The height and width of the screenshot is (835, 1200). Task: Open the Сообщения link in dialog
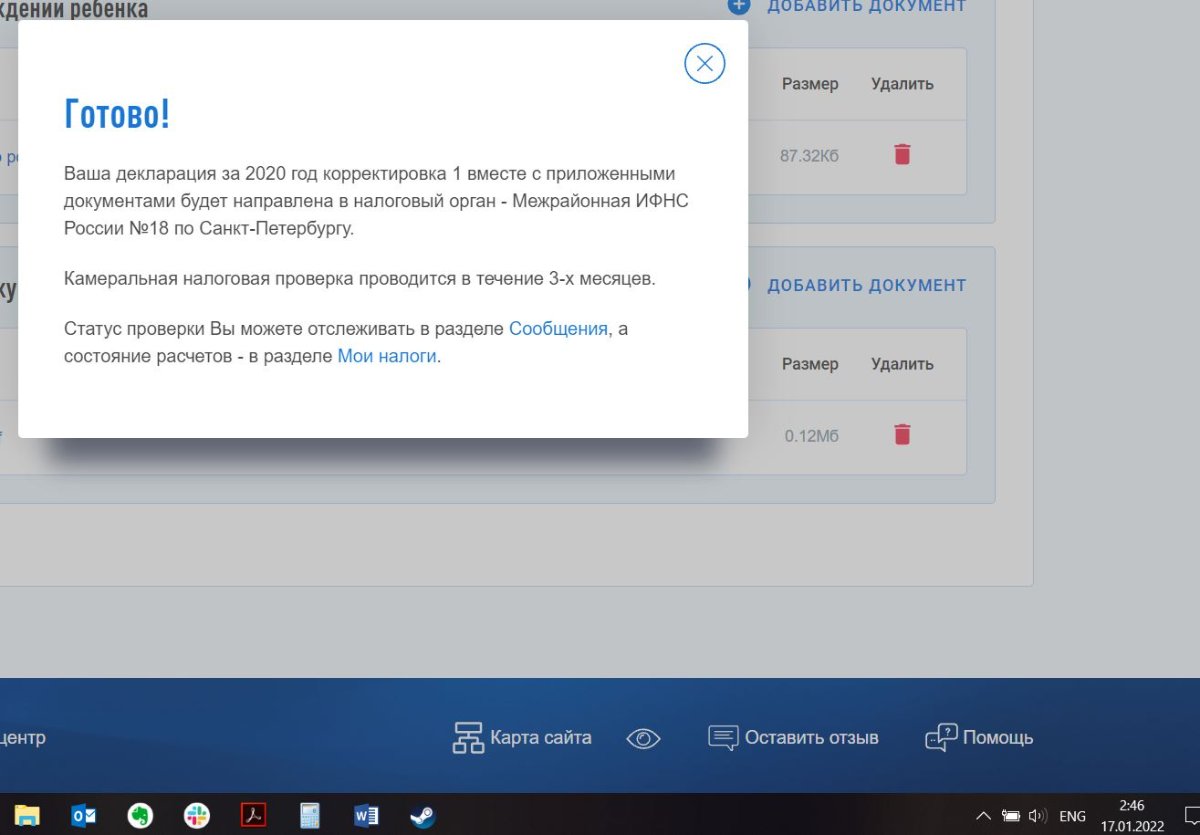click(x=558, y=329)
